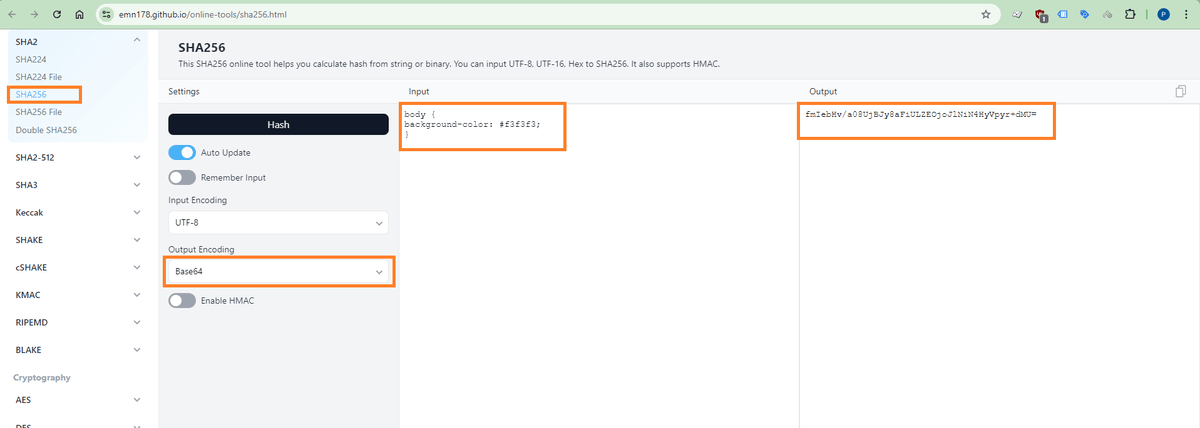The image size is (1200, 428).
Task: Open the Extensions puzzle-piece menu
Action: coord(1130,15)
